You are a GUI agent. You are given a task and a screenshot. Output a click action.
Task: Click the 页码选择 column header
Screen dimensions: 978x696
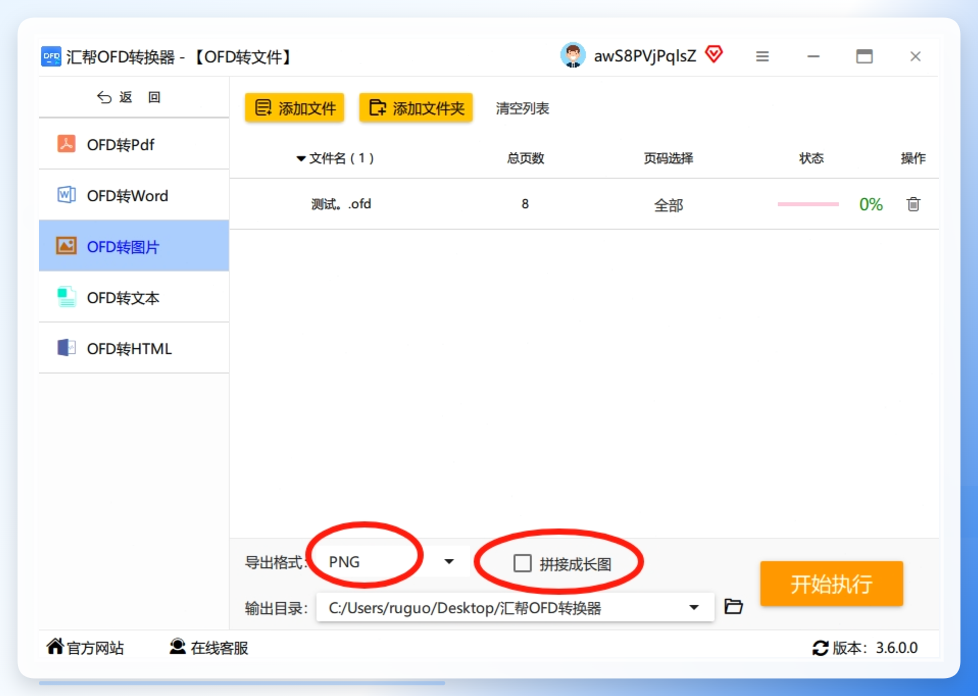pyautogui.click(x=668, y=158)
